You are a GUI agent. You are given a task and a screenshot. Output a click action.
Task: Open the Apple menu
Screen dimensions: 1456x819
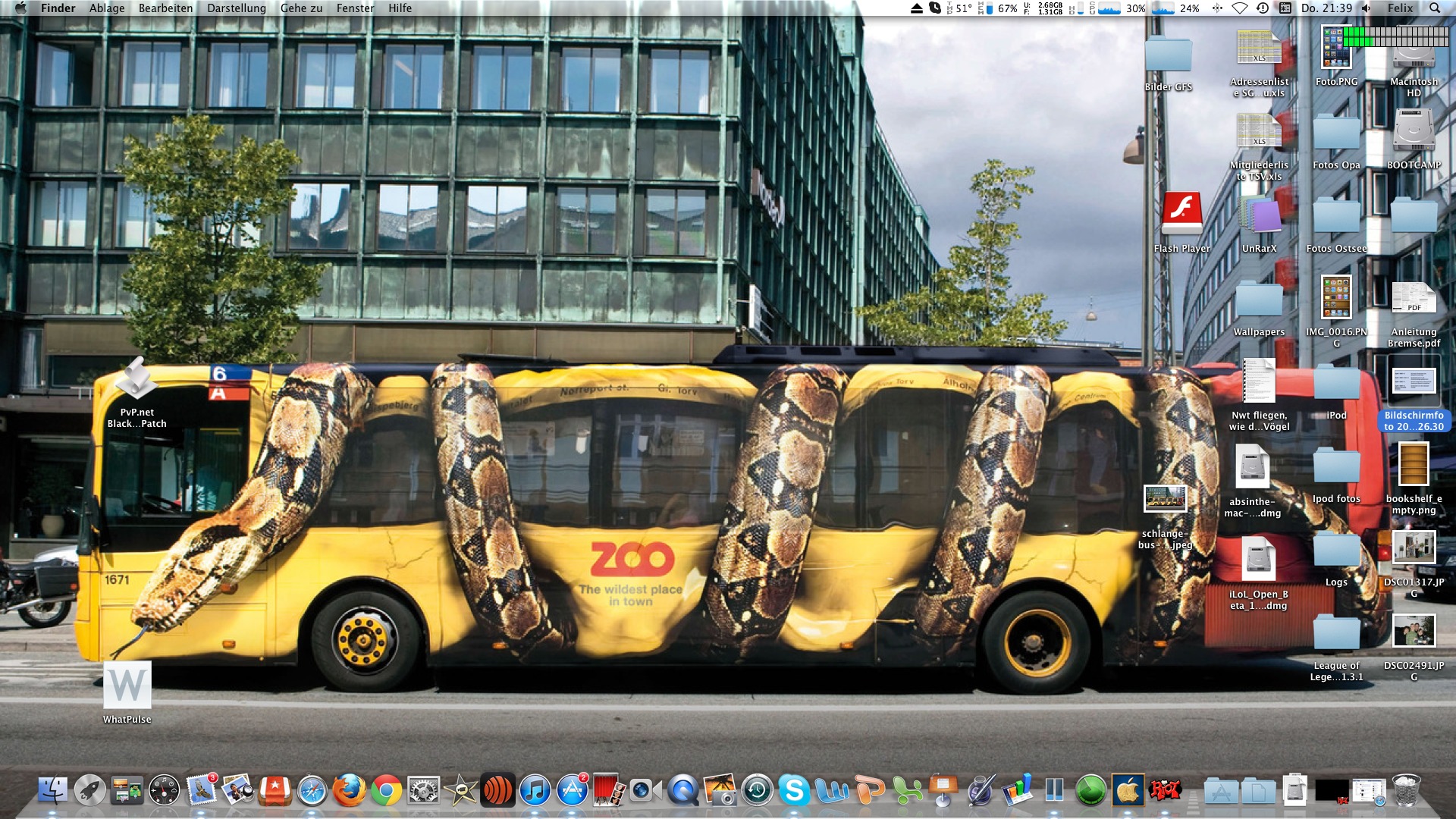20,8
